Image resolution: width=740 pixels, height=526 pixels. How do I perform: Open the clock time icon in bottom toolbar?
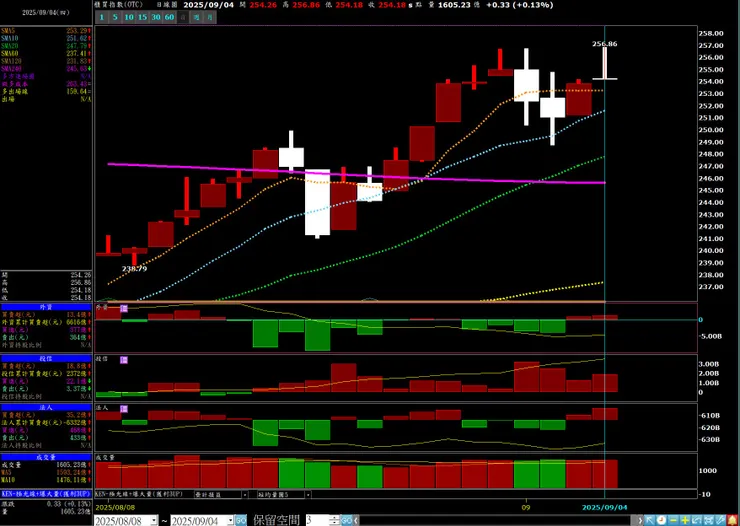661,520
